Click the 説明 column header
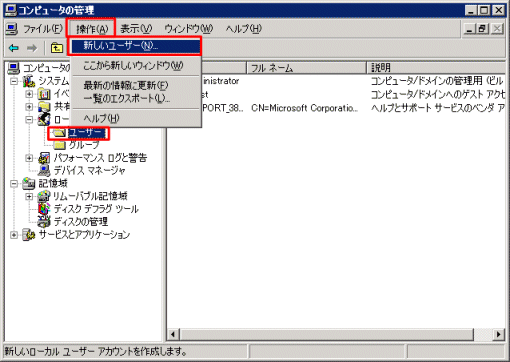Screen dimensions: 510x362 click(x=436, y=68)
